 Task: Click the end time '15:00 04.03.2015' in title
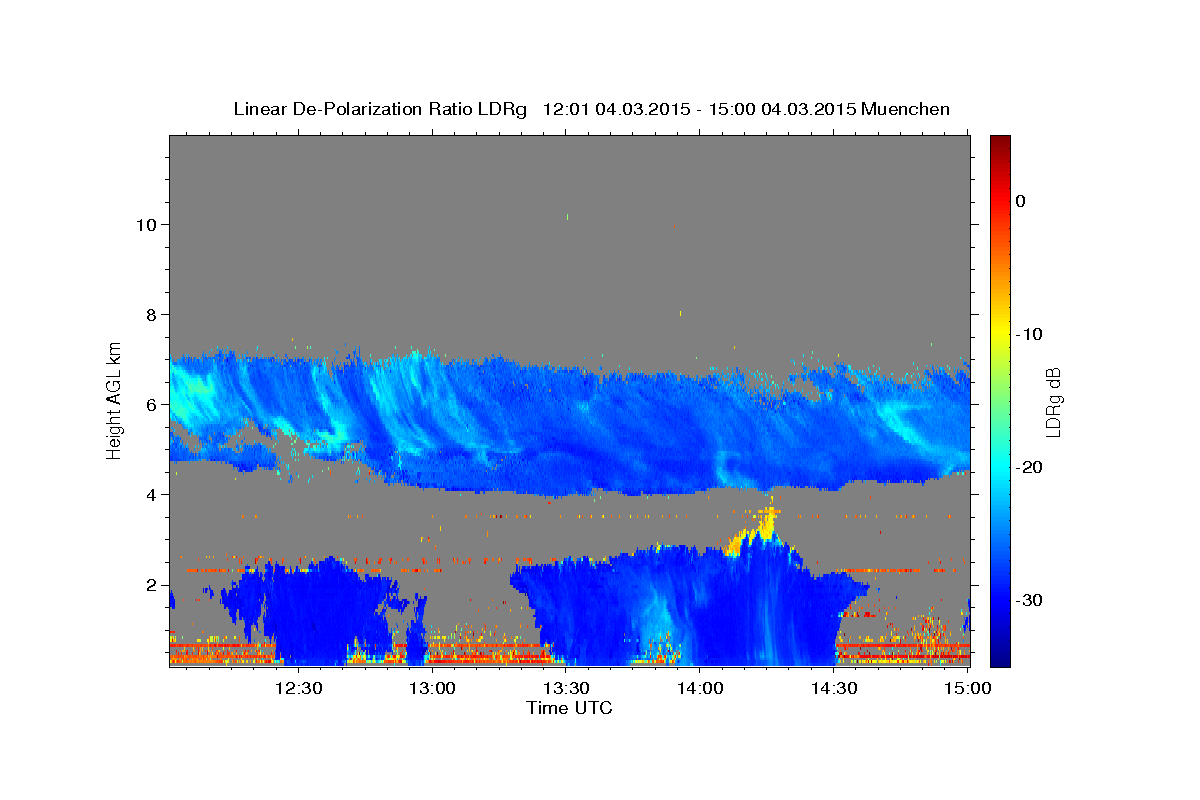click(780, 109)
